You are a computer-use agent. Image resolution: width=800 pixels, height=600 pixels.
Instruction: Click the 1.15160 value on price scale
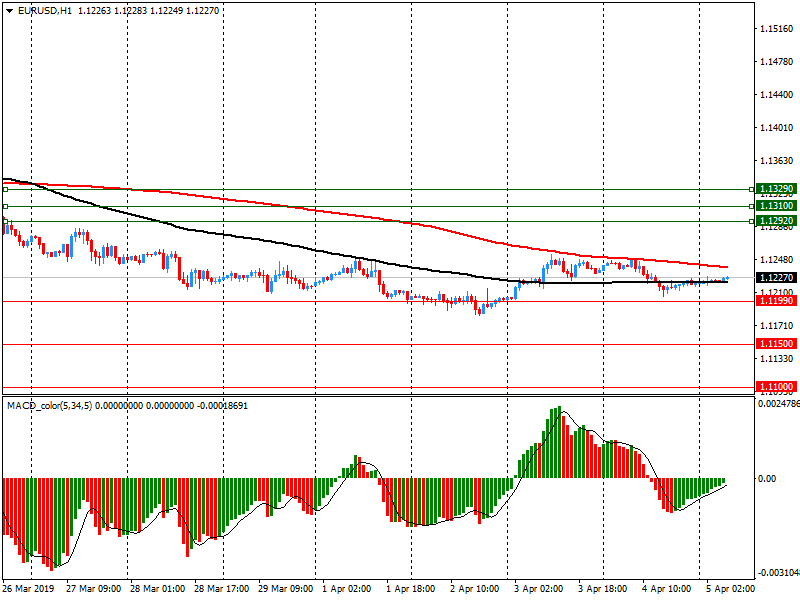point(776,30)
